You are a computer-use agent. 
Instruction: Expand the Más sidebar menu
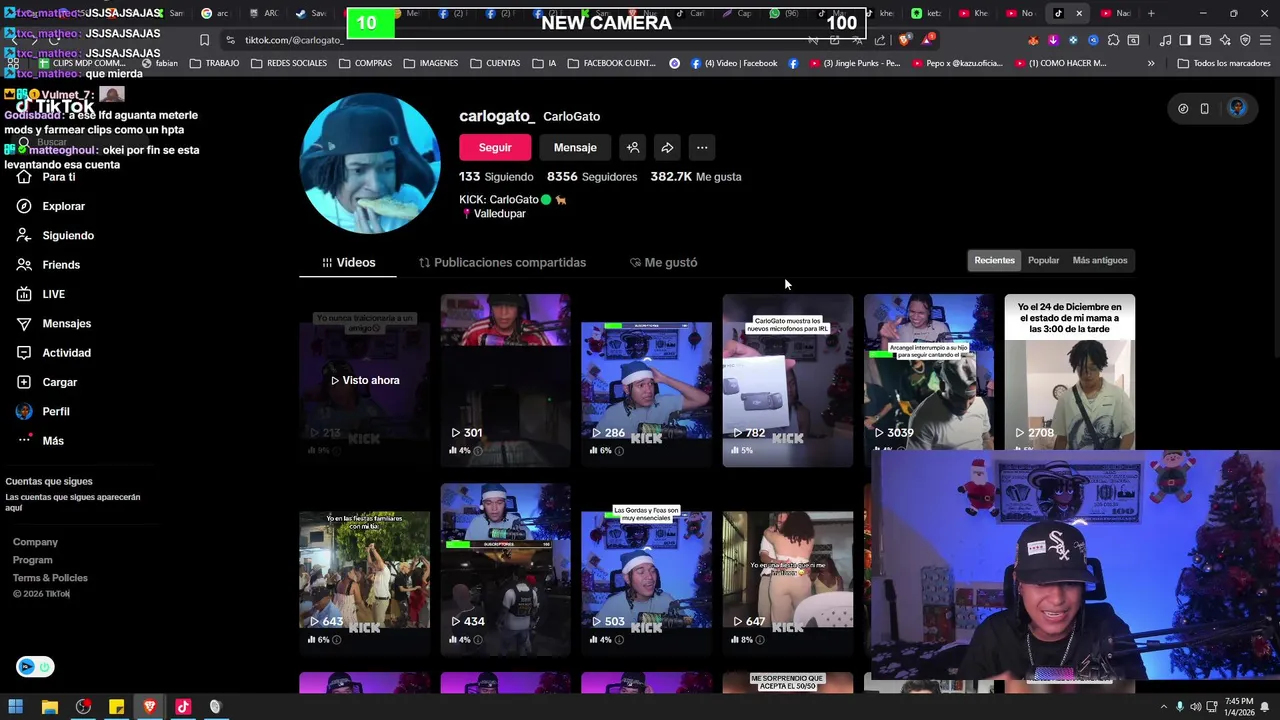pyautogui.click(x=40, y=441)
